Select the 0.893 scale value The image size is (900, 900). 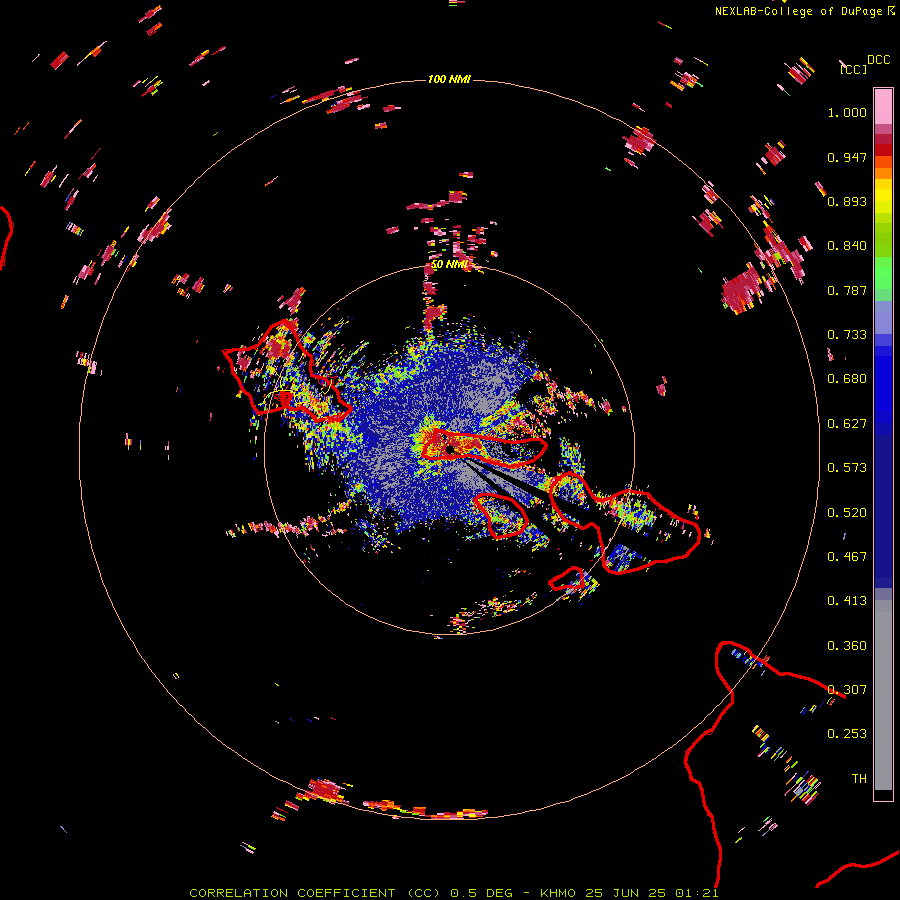(847, 201)
